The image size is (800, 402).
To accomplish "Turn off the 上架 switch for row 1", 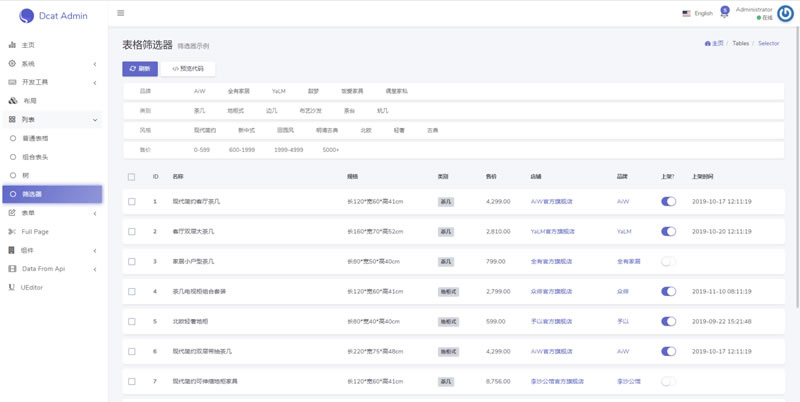I will [668, 202].
